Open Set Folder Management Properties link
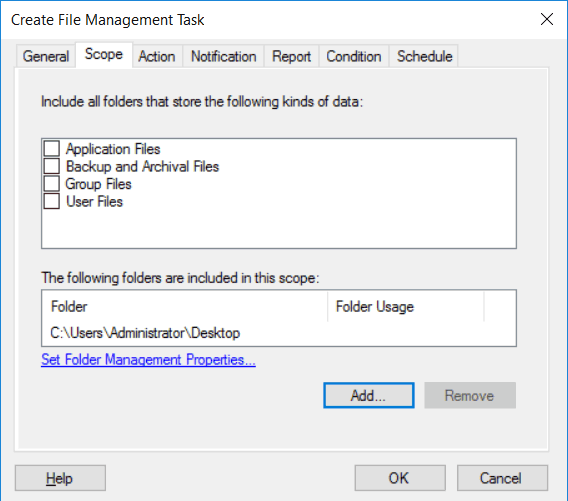Screen dimensions: 568x501 (148, 360)
